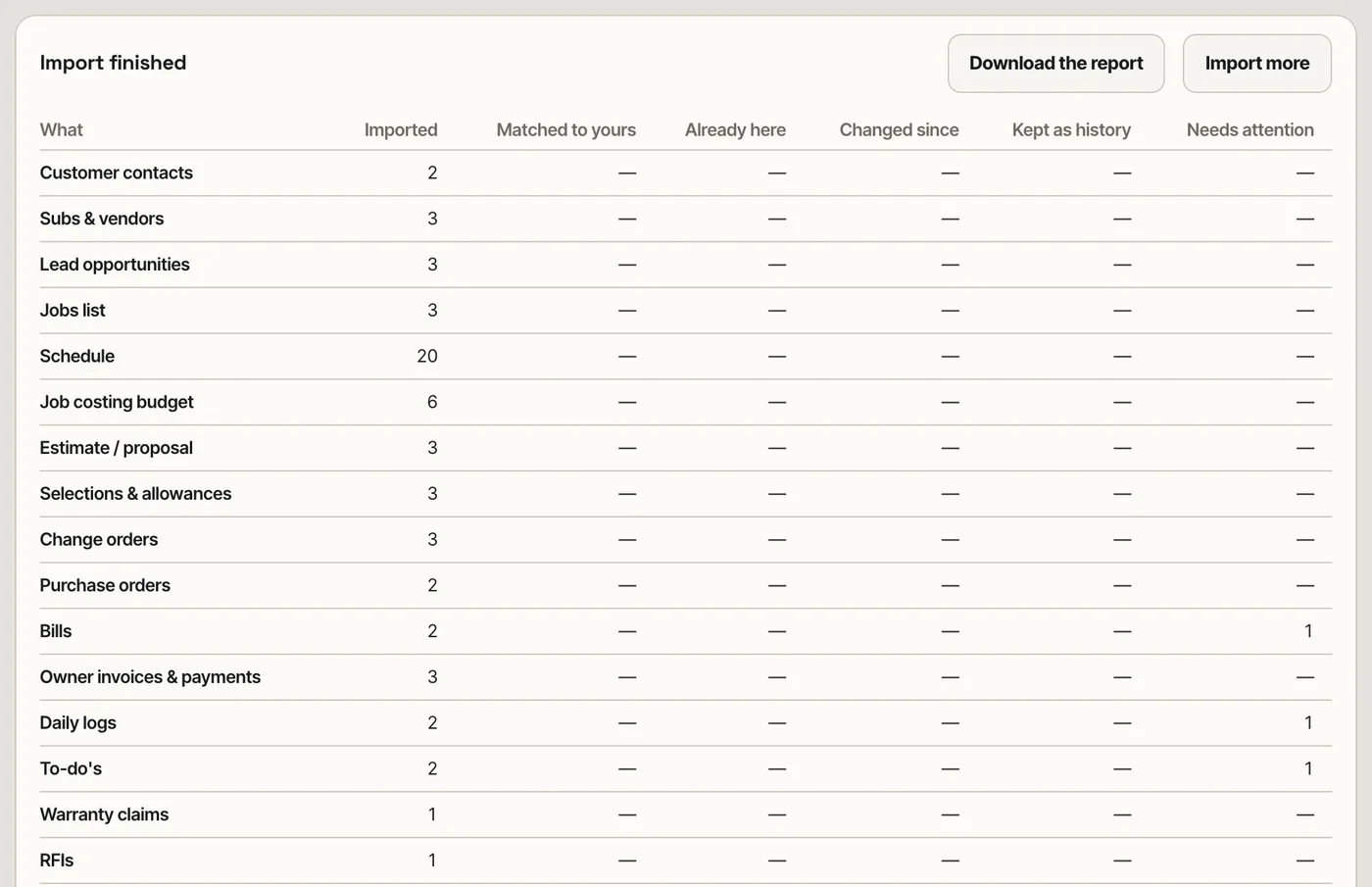Image resolution: width=1372 pixels, height=887 pixels.
Task: Click the imported count for Owner invoices & payments
Action: coord(432,677)
